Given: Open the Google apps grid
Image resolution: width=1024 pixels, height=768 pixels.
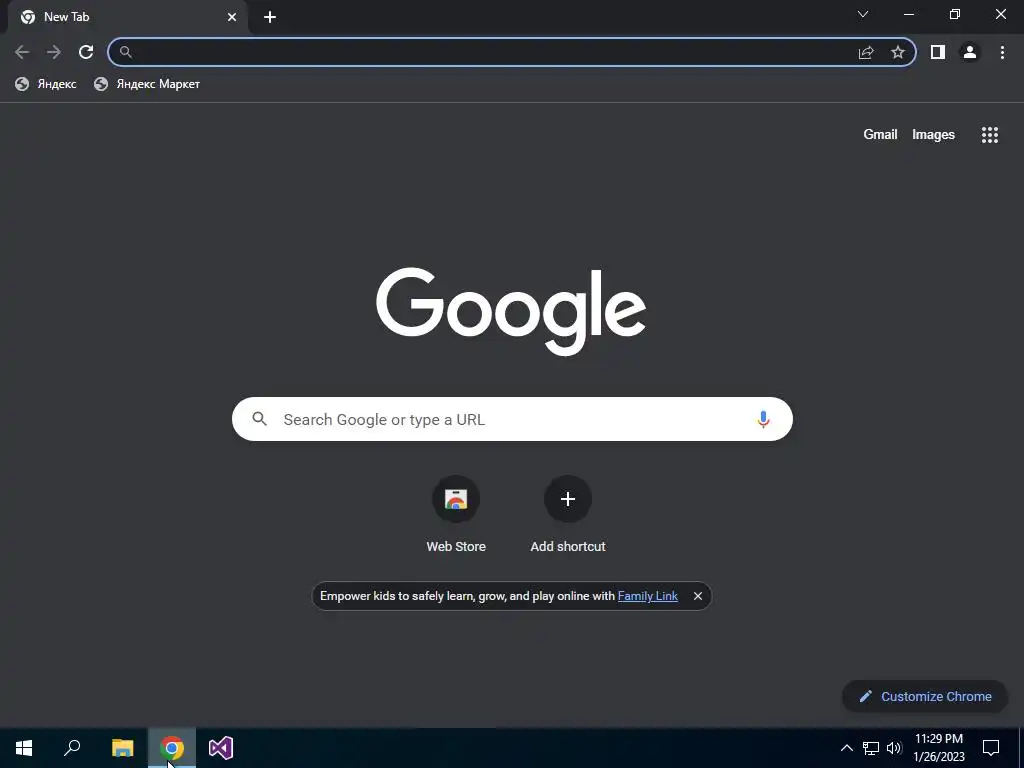Looking at the screenshot, I should [x=990, y=135].
